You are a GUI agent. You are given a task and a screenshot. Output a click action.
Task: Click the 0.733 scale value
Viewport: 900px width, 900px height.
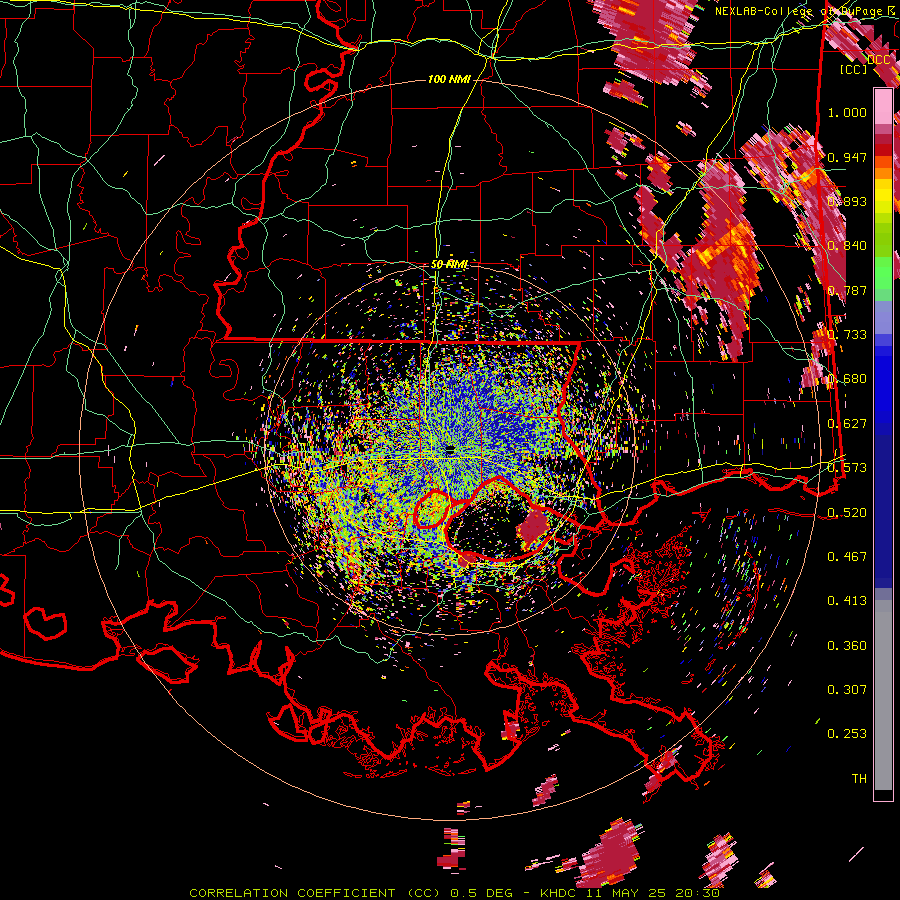coord(847,335)
